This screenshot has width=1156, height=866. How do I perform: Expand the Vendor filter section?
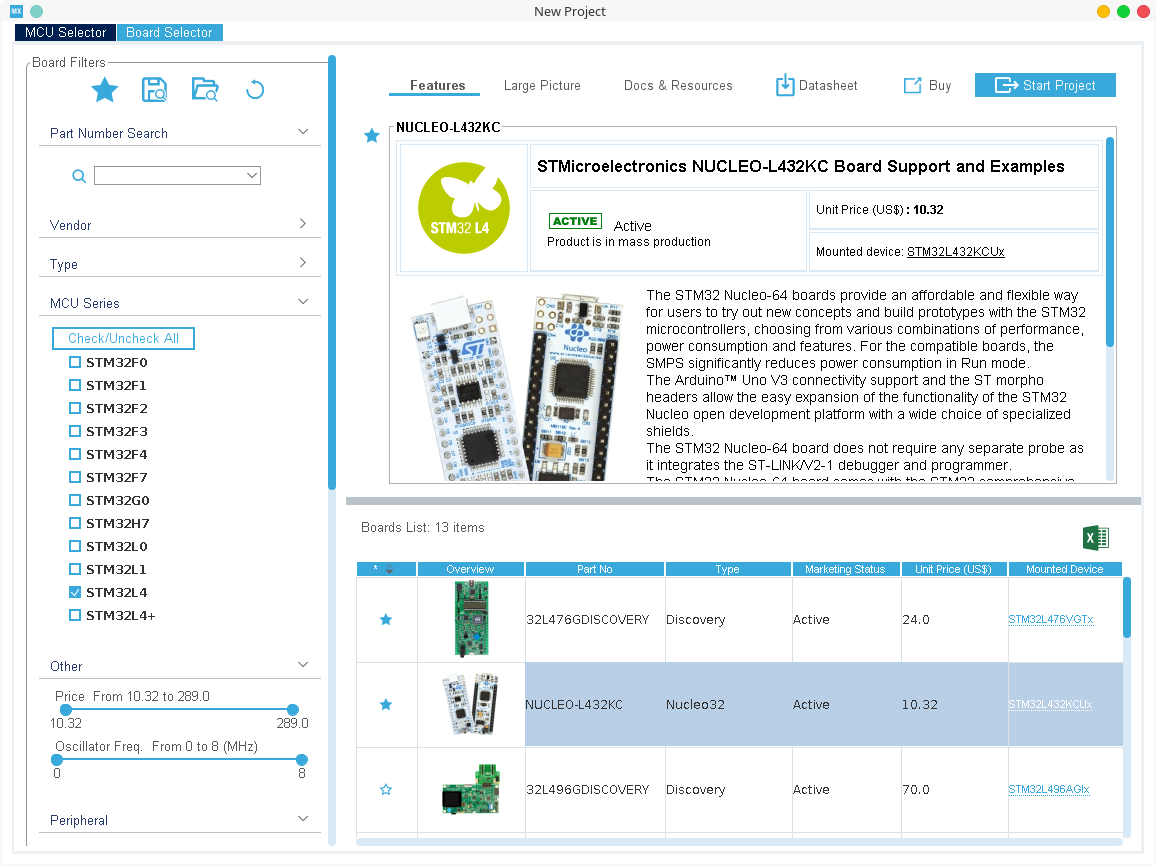click(302, 224)
